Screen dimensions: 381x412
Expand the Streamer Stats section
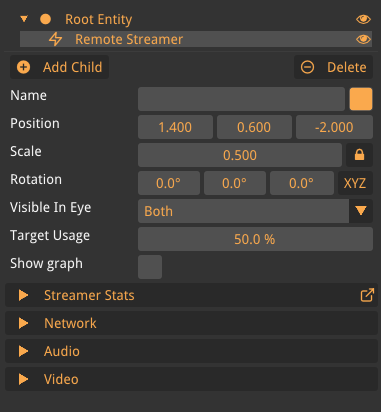pyautogui.click(x=191, y=295)
